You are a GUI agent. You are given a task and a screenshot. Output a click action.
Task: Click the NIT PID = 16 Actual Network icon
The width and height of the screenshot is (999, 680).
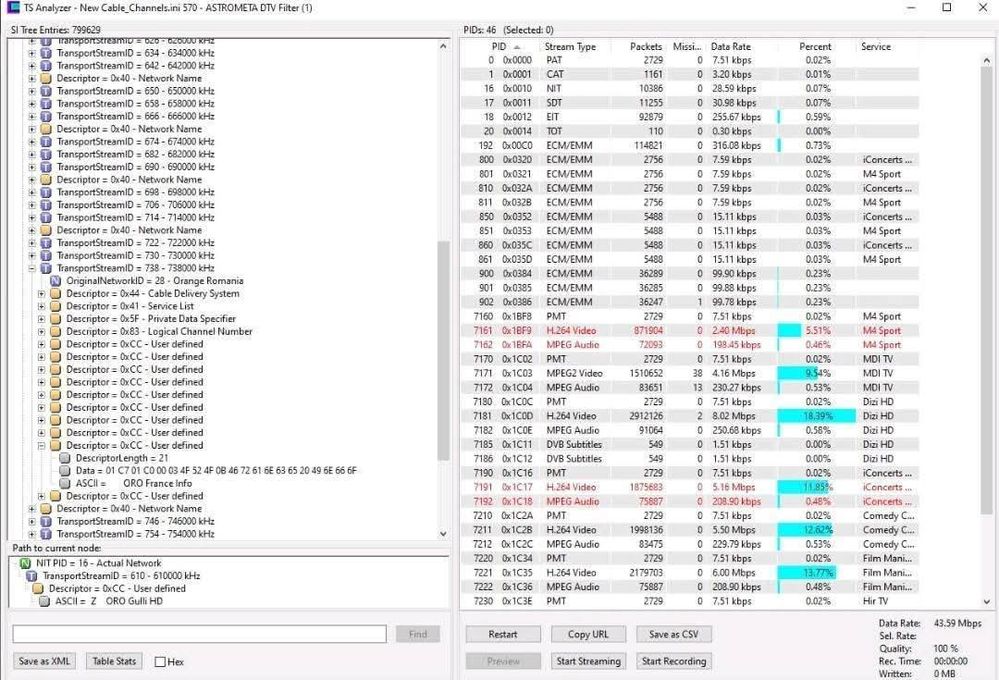25,563
